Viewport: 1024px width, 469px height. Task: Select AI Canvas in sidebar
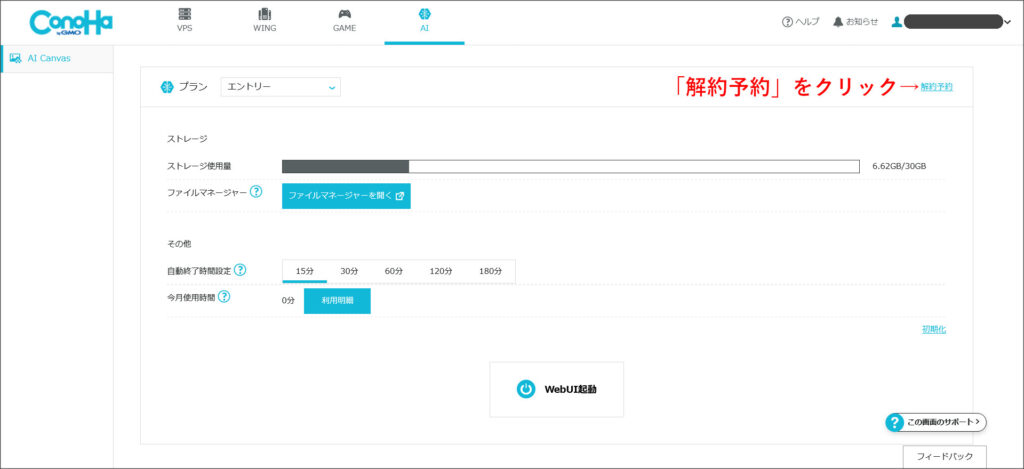(x=57, y=58)
